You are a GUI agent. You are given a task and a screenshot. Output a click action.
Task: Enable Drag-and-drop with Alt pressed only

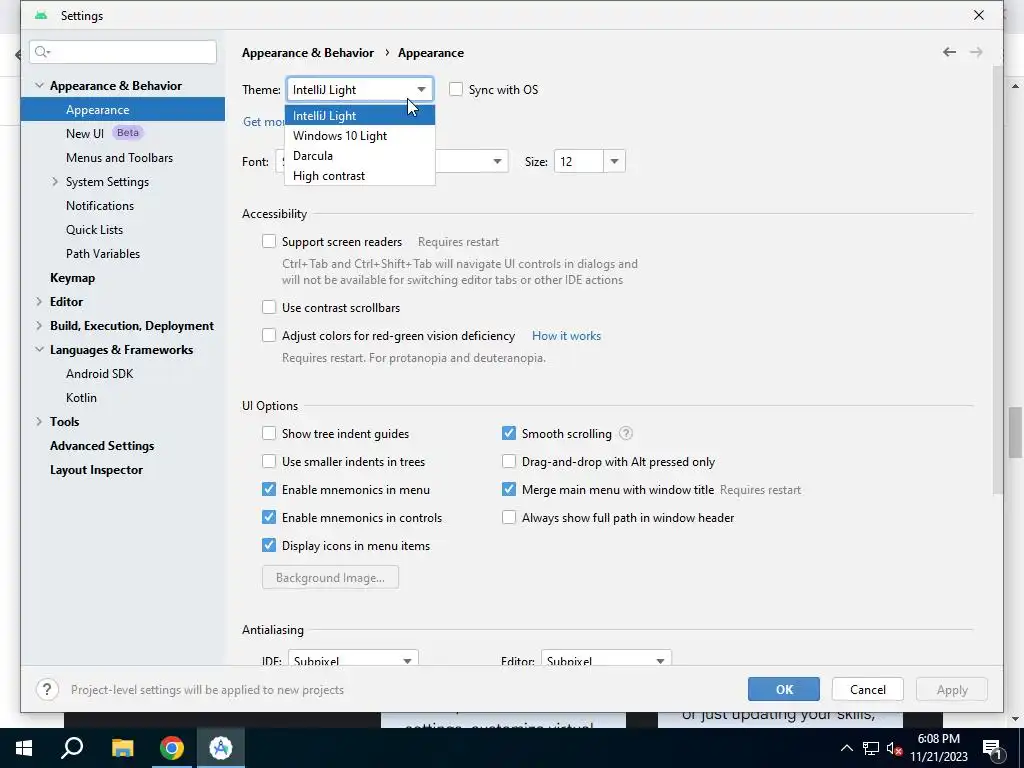click(509, 462)
